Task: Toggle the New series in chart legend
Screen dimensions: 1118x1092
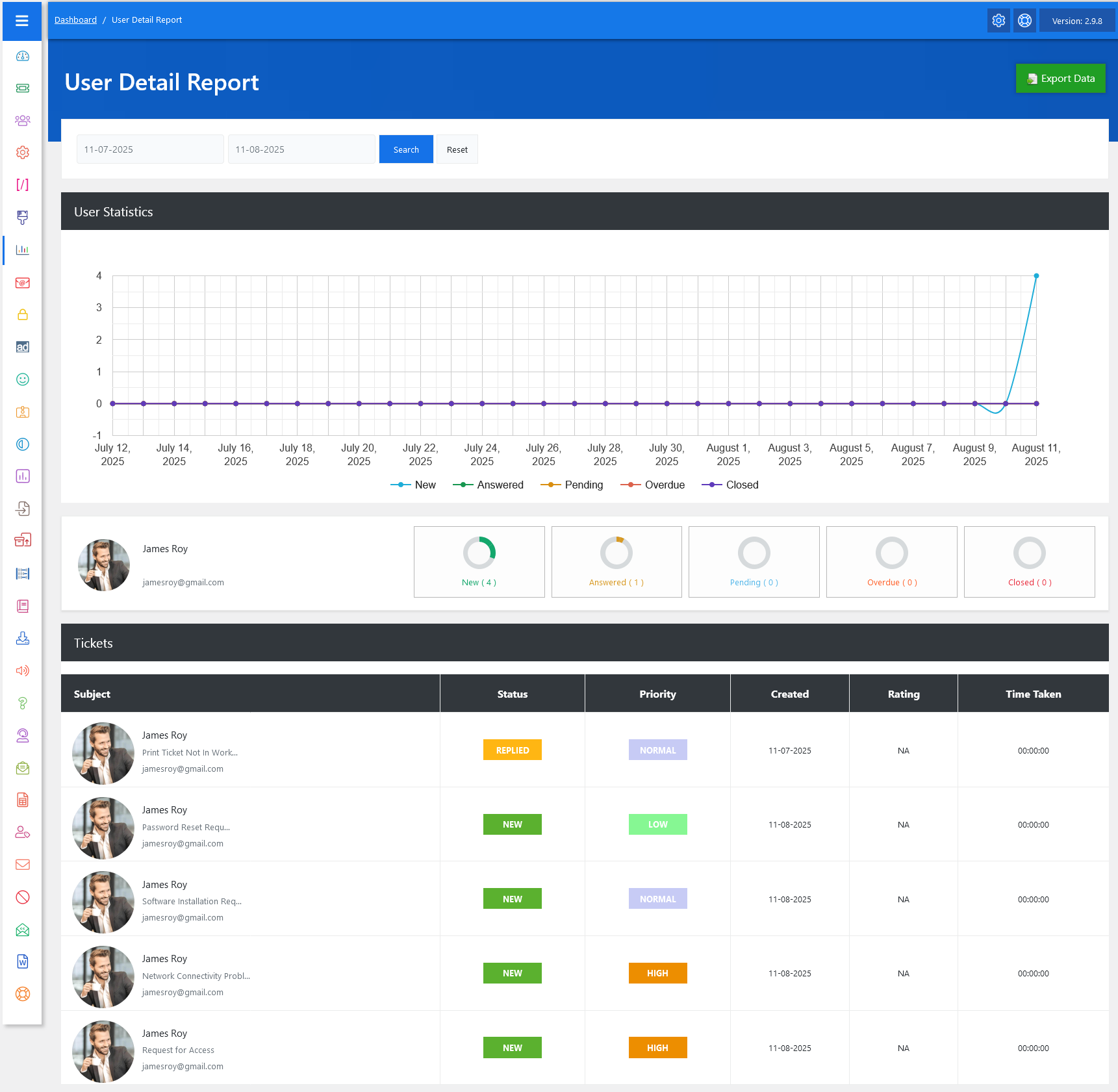Action: (x=414, y=485)
